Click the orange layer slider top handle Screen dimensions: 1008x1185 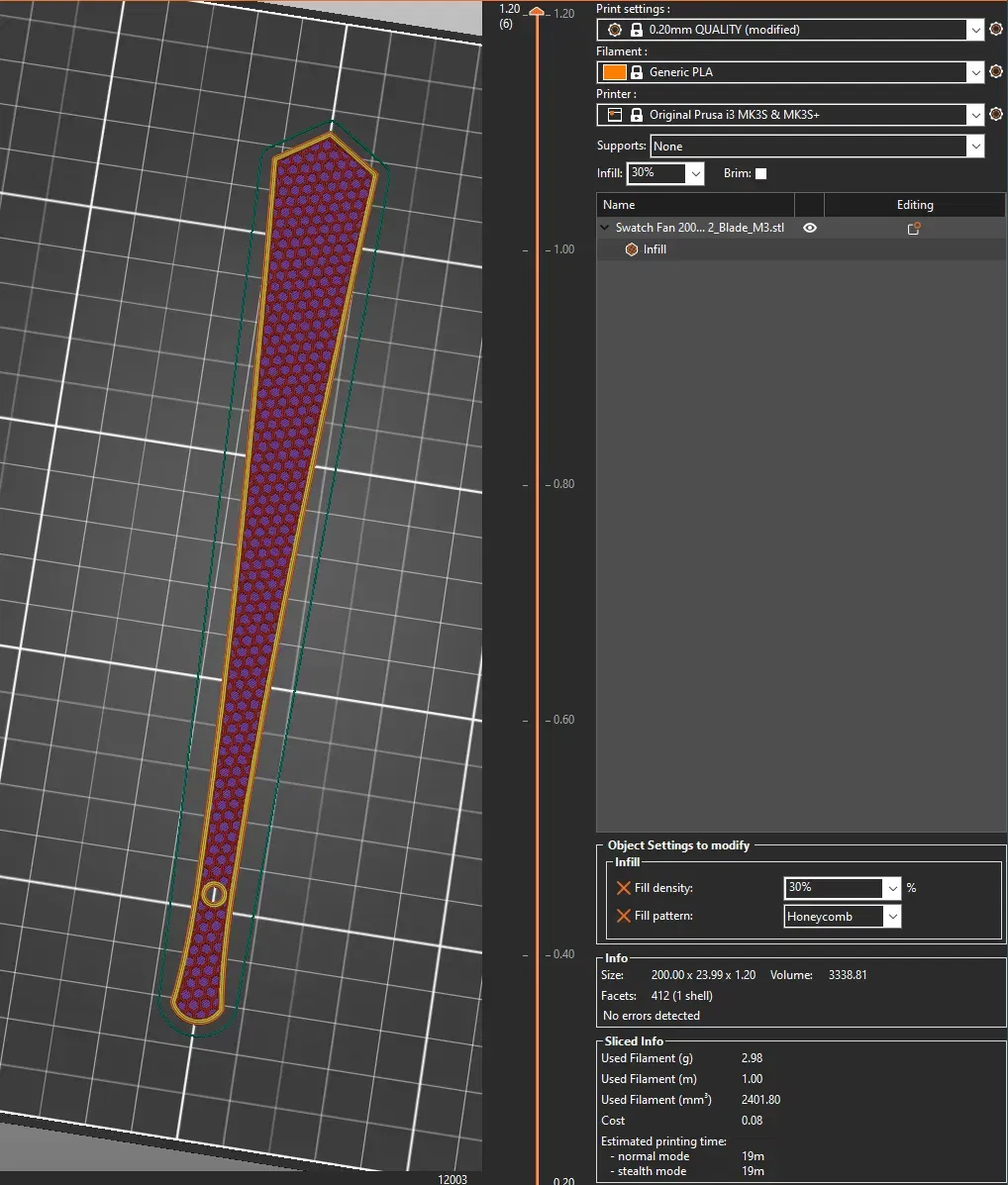coord(537,11)
